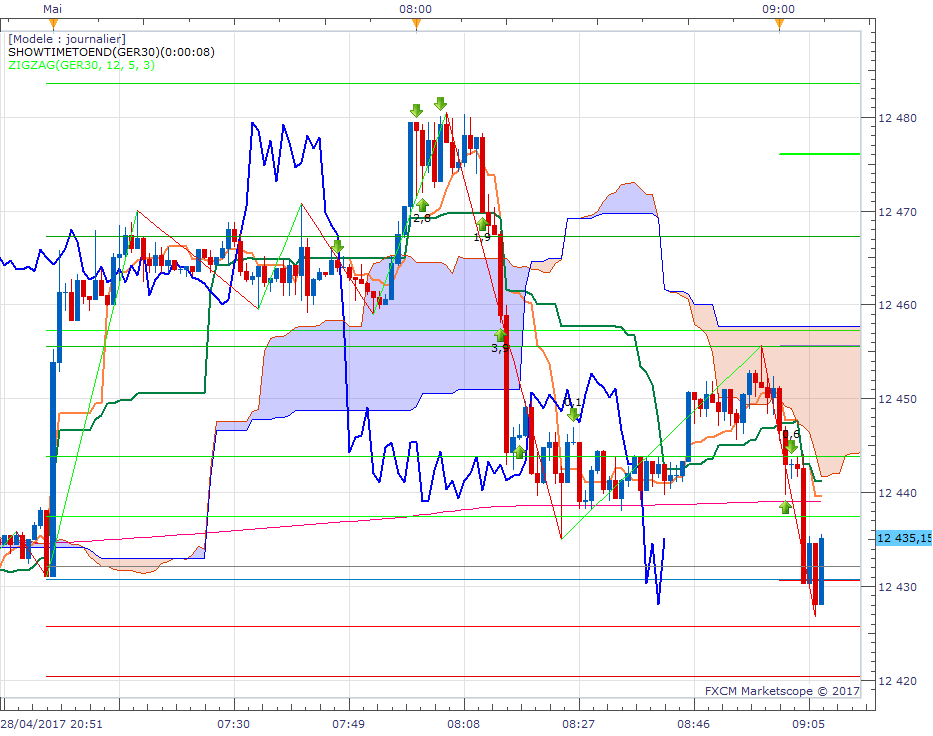
Task: Click the 12 480 price axis label
Action: (x=897, y=118)
